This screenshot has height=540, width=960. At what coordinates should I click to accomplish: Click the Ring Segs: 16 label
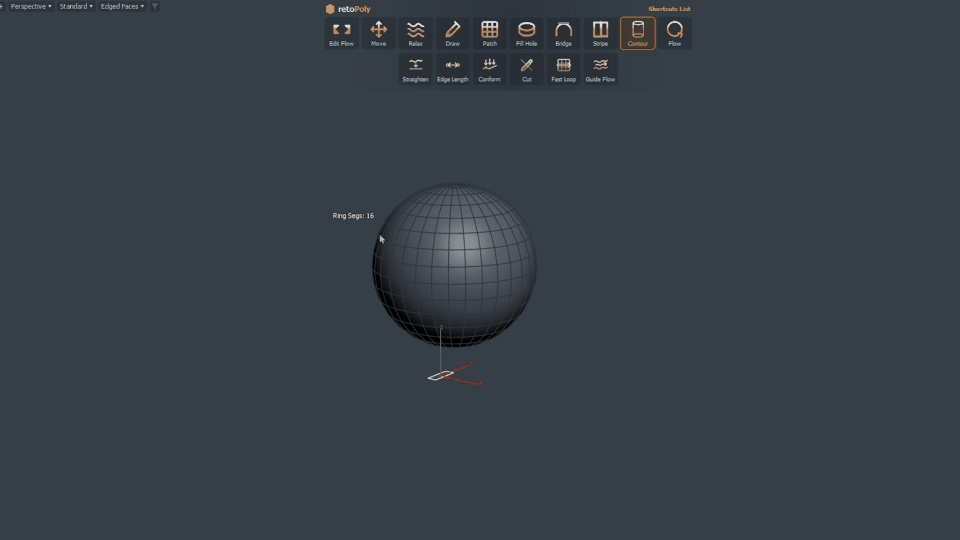tap(353, 216)
